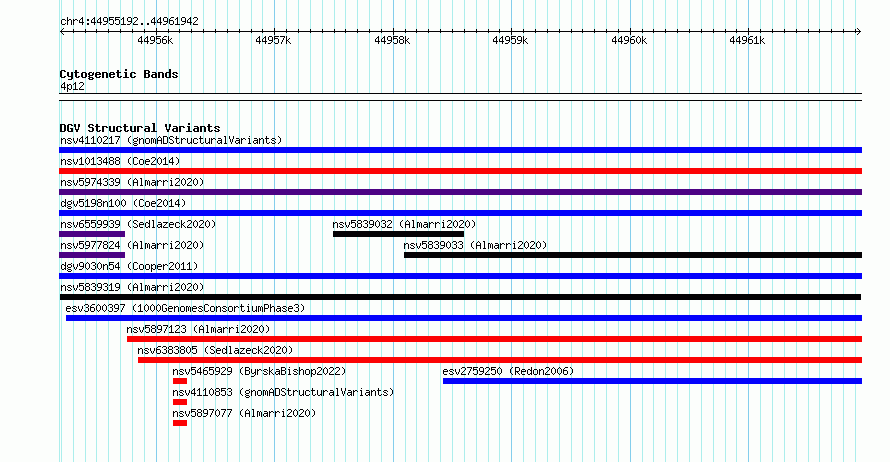
Task: Click nsv4110853 (gnomADStructuralVariants) label
Action: point(283,392)
